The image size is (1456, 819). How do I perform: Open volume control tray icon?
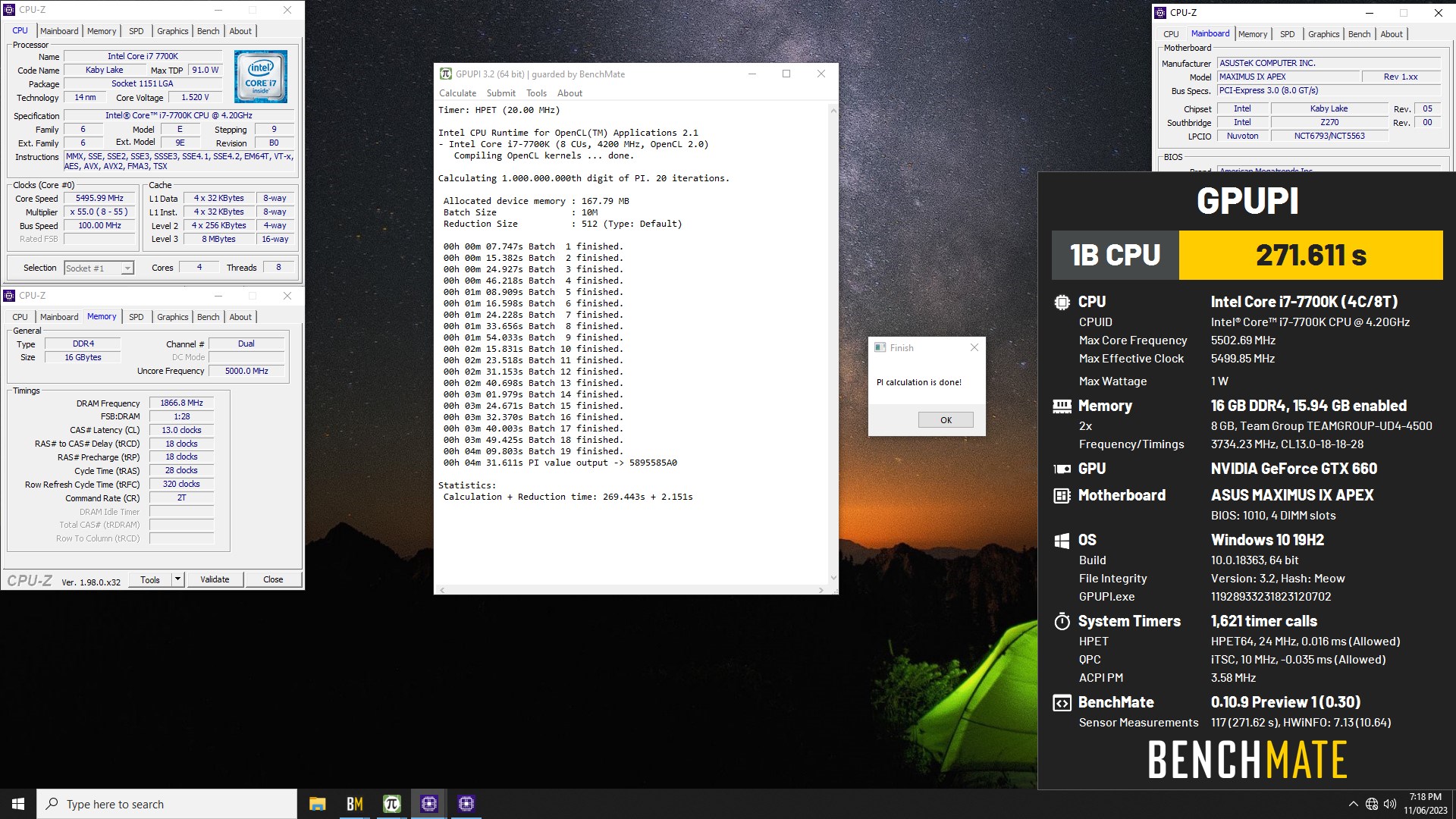point(1389,804)
